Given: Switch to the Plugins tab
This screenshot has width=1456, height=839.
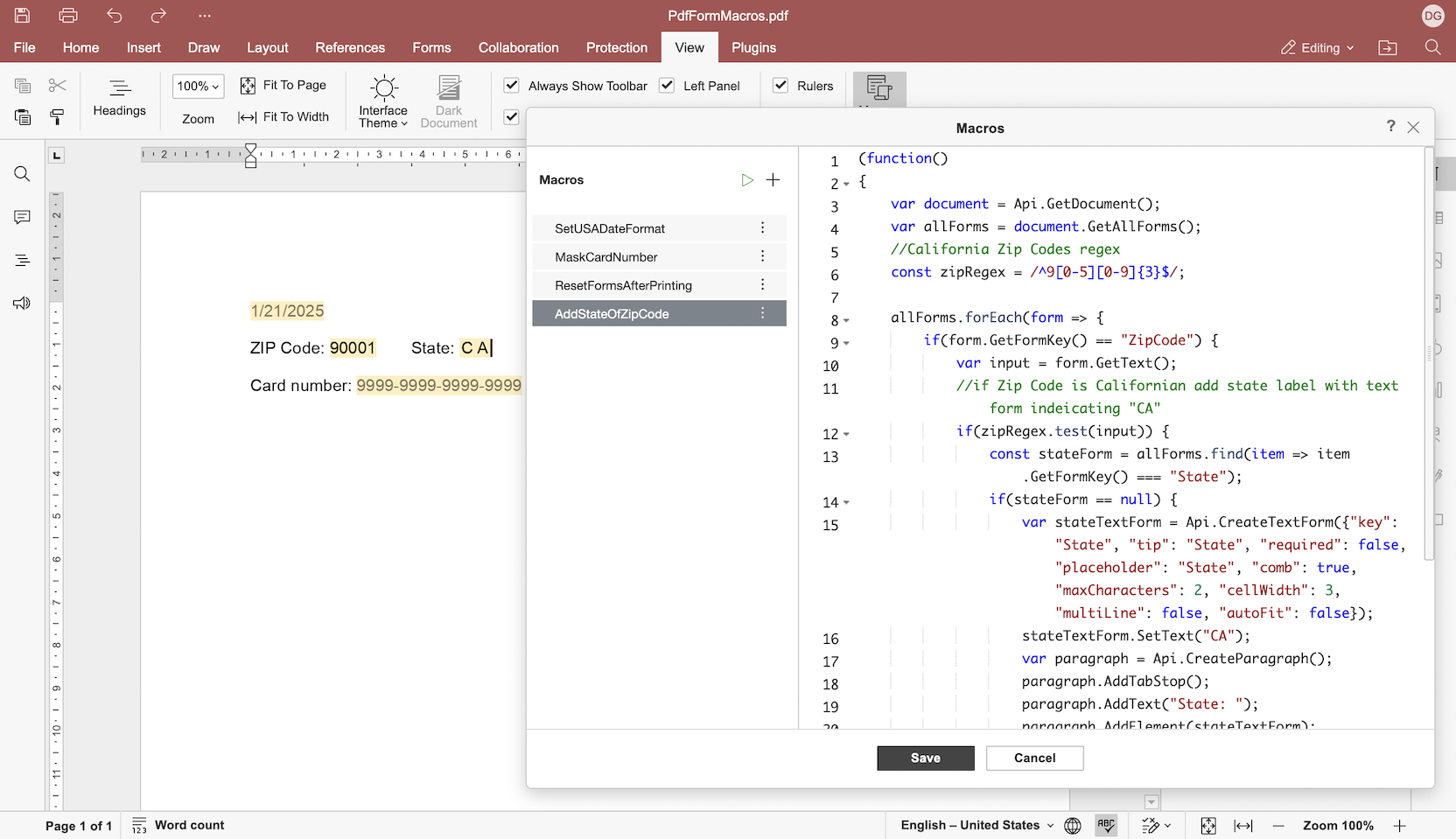Looking at the screenshot, I should point(753,47).
